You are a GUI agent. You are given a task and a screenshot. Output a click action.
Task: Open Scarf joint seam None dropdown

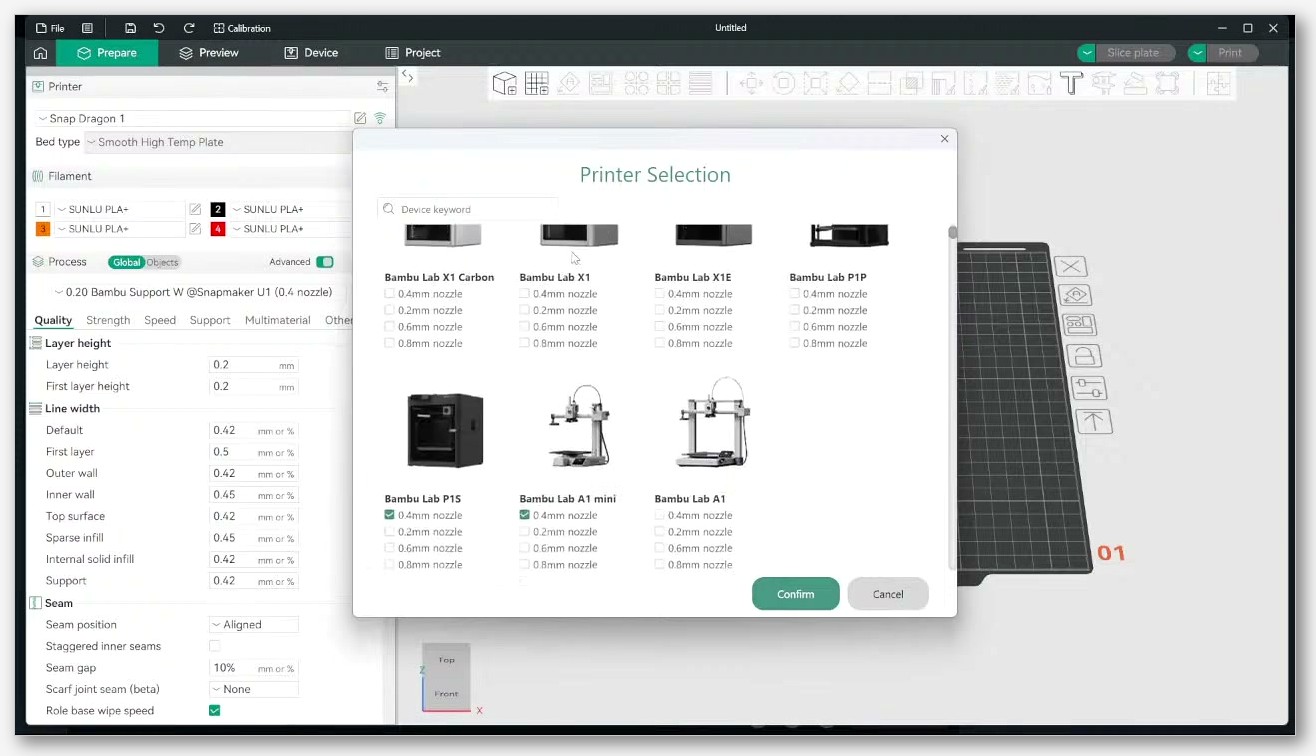[254, 689]
